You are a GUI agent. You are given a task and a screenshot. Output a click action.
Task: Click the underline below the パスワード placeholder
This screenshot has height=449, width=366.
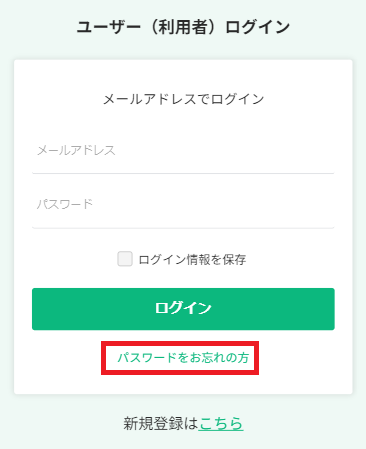point(183,228)
